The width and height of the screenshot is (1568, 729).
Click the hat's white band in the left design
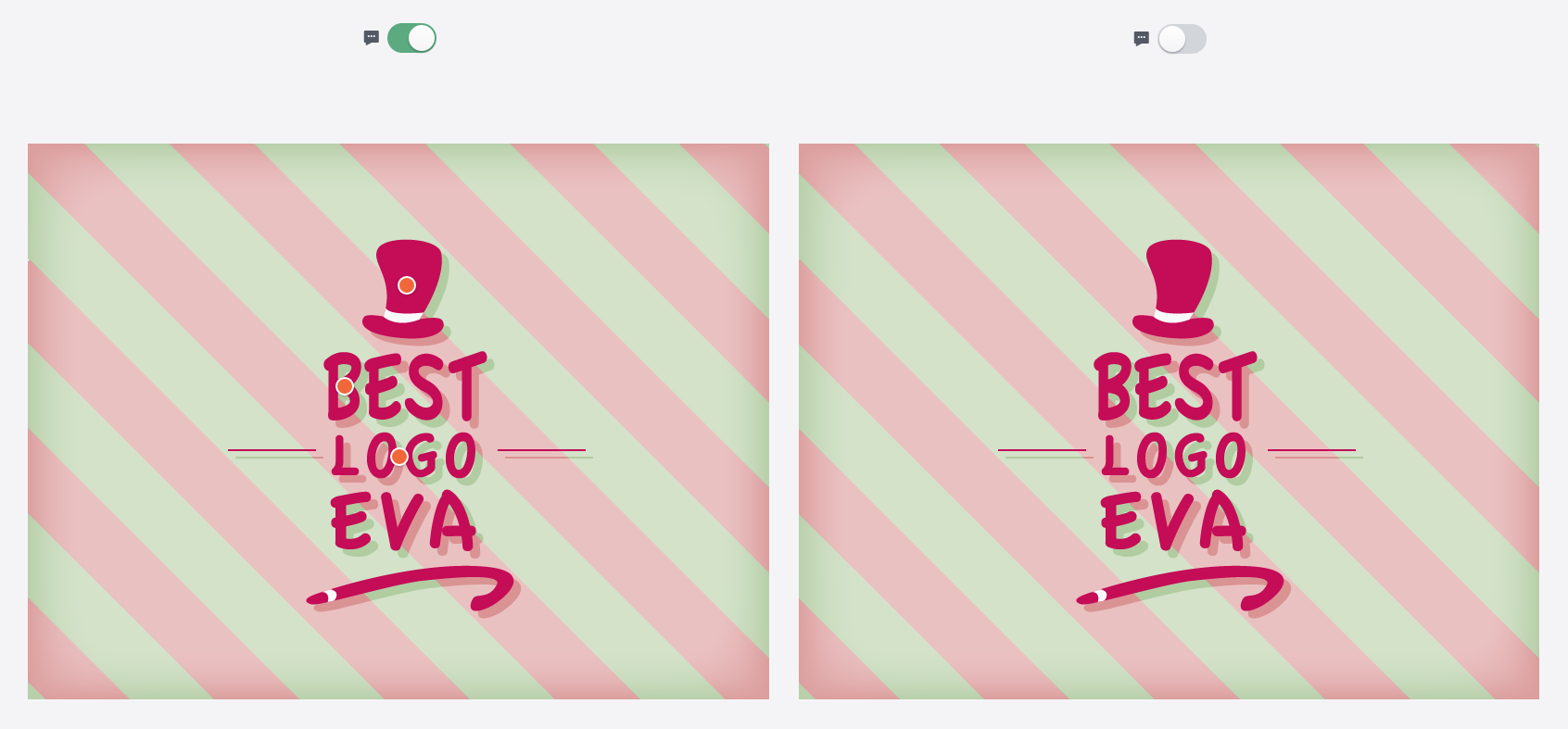tap(404, 317)
